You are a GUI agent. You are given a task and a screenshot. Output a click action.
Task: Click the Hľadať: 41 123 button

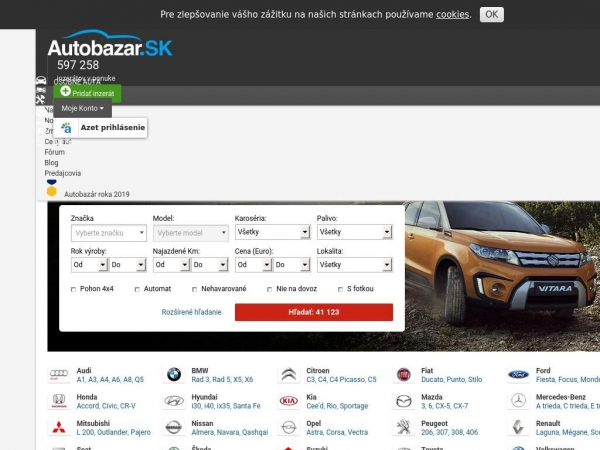[314, 312]
